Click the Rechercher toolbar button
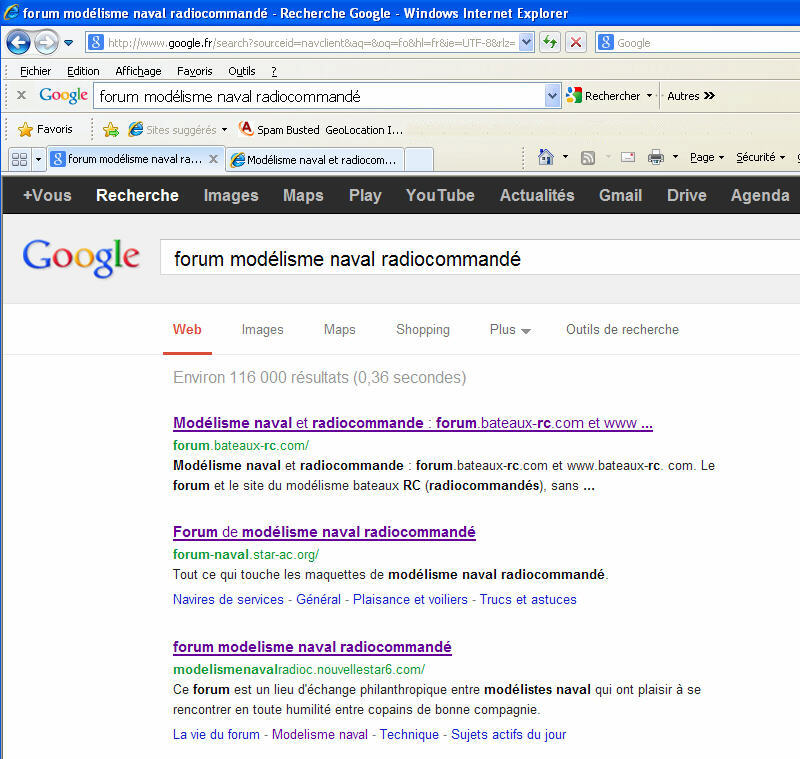800x759 pixels. click(x=603, y=96)
